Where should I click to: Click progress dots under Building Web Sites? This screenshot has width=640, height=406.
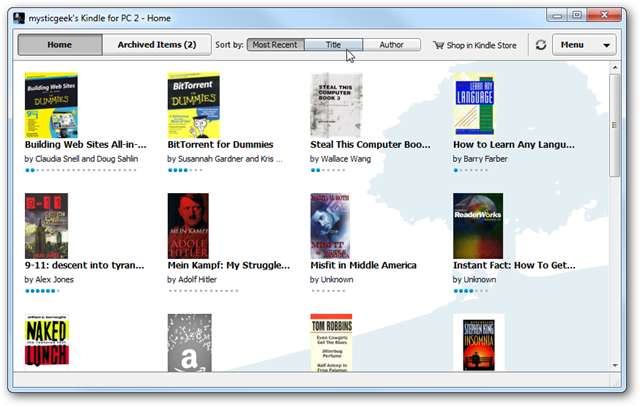[80, 170]
